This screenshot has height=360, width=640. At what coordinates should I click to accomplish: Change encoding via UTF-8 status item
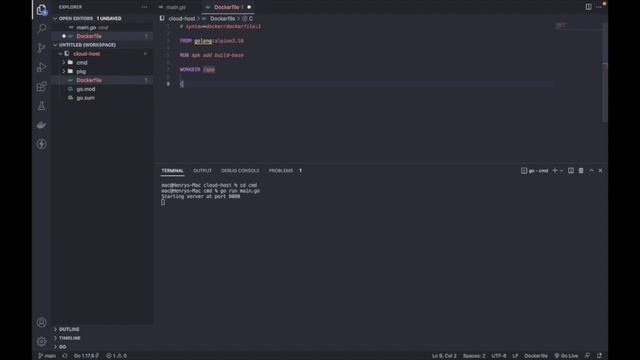[499, 356]
